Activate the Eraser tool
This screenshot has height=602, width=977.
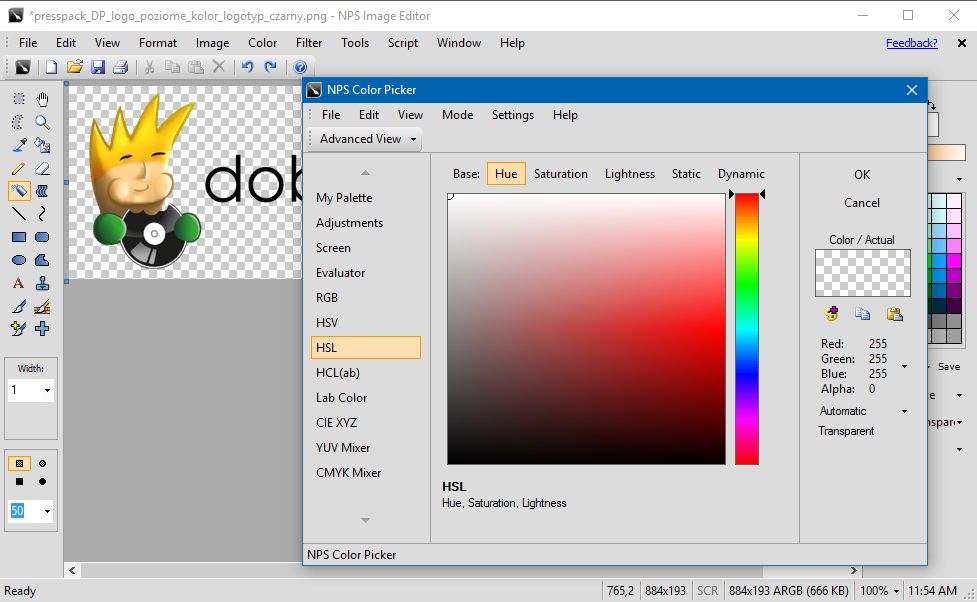pos(44,170)
